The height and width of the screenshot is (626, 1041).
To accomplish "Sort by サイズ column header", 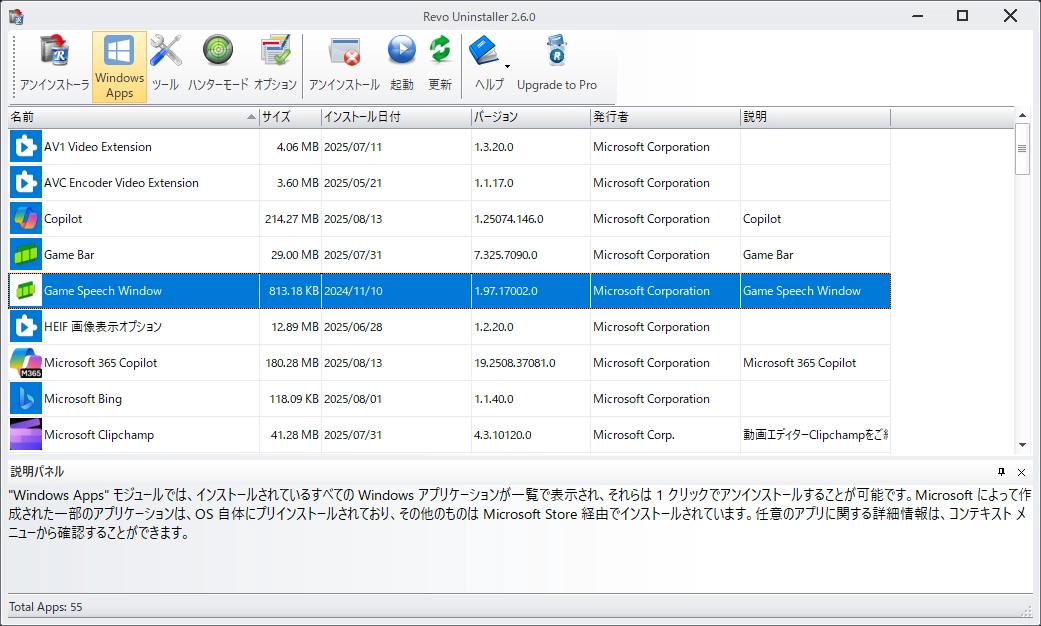I will point(290,117).
